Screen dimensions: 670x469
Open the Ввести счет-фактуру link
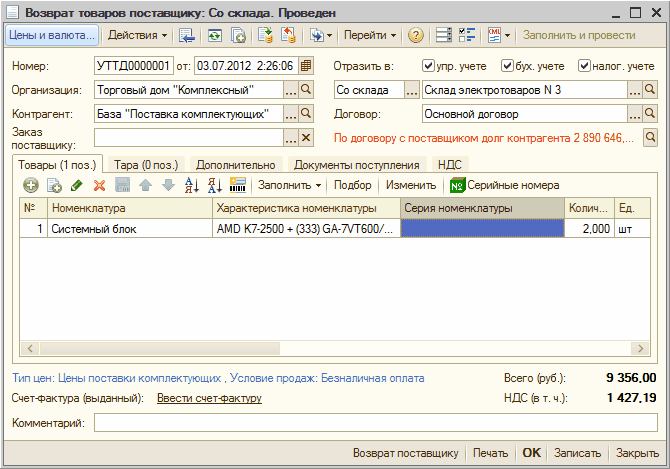(209, 398)
